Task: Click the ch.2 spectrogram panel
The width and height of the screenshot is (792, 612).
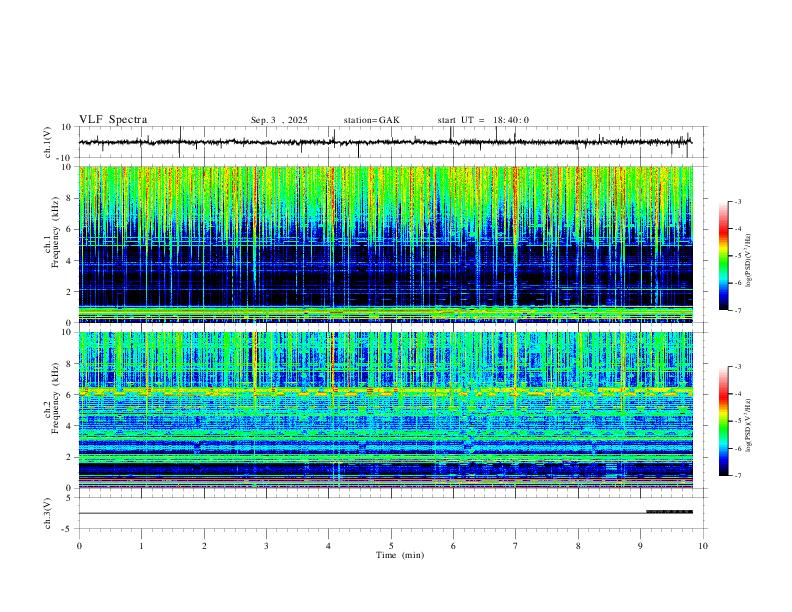Action: tap(386, 410)
